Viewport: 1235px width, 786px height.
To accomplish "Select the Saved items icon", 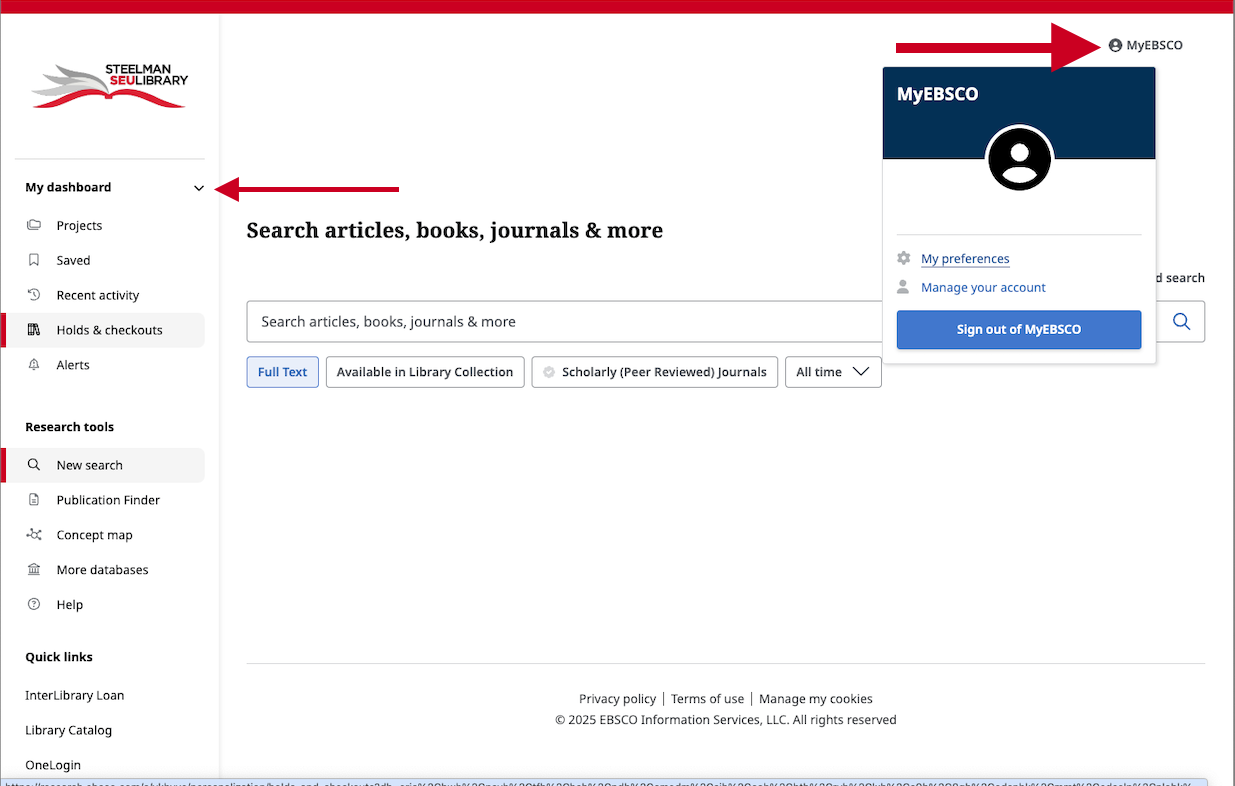I will (33, 260).
